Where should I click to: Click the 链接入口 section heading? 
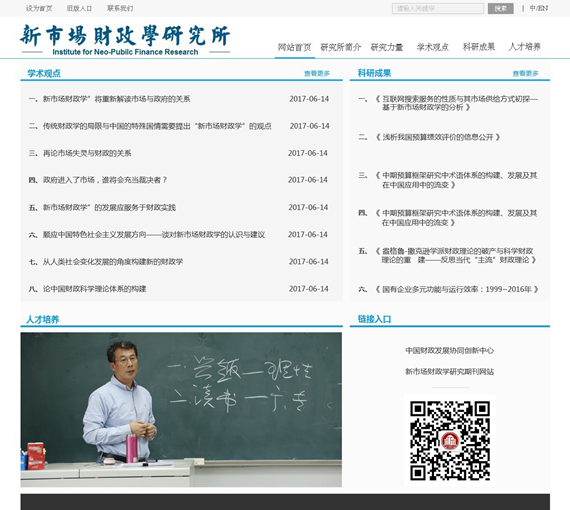(x=374, y=319)
